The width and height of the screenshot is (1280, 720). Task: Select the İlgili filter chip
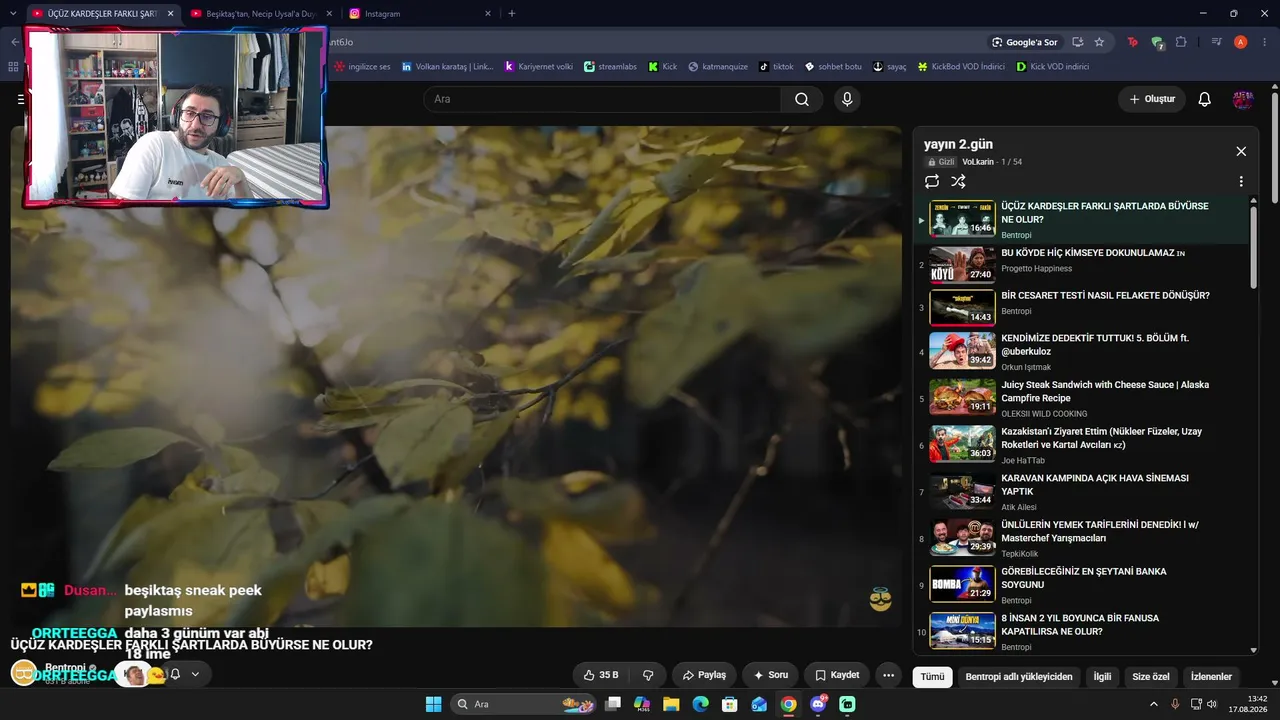(x=1102, y=677)
